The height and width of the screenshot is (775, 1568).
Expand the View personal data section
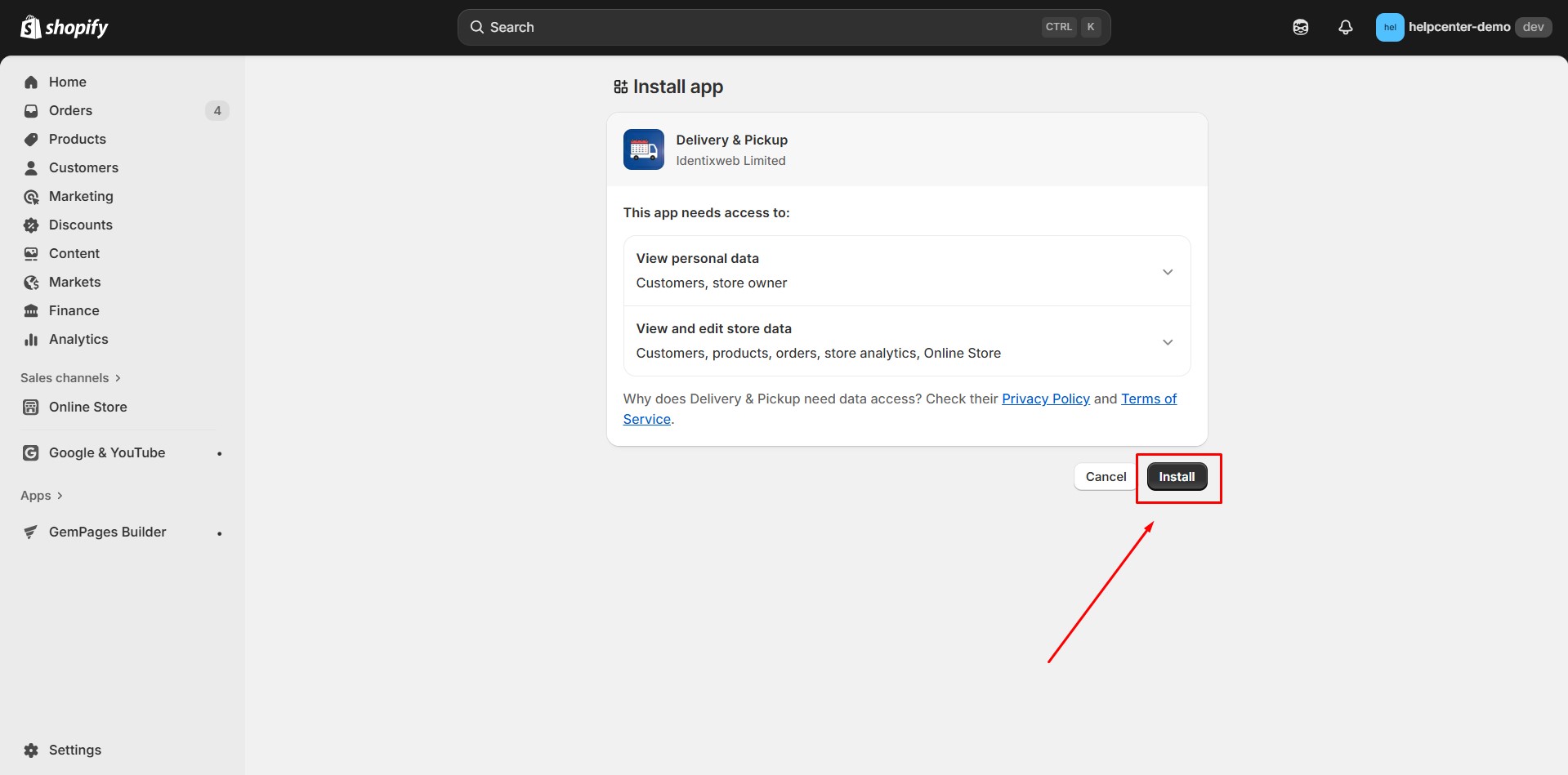pos(1168,271)
